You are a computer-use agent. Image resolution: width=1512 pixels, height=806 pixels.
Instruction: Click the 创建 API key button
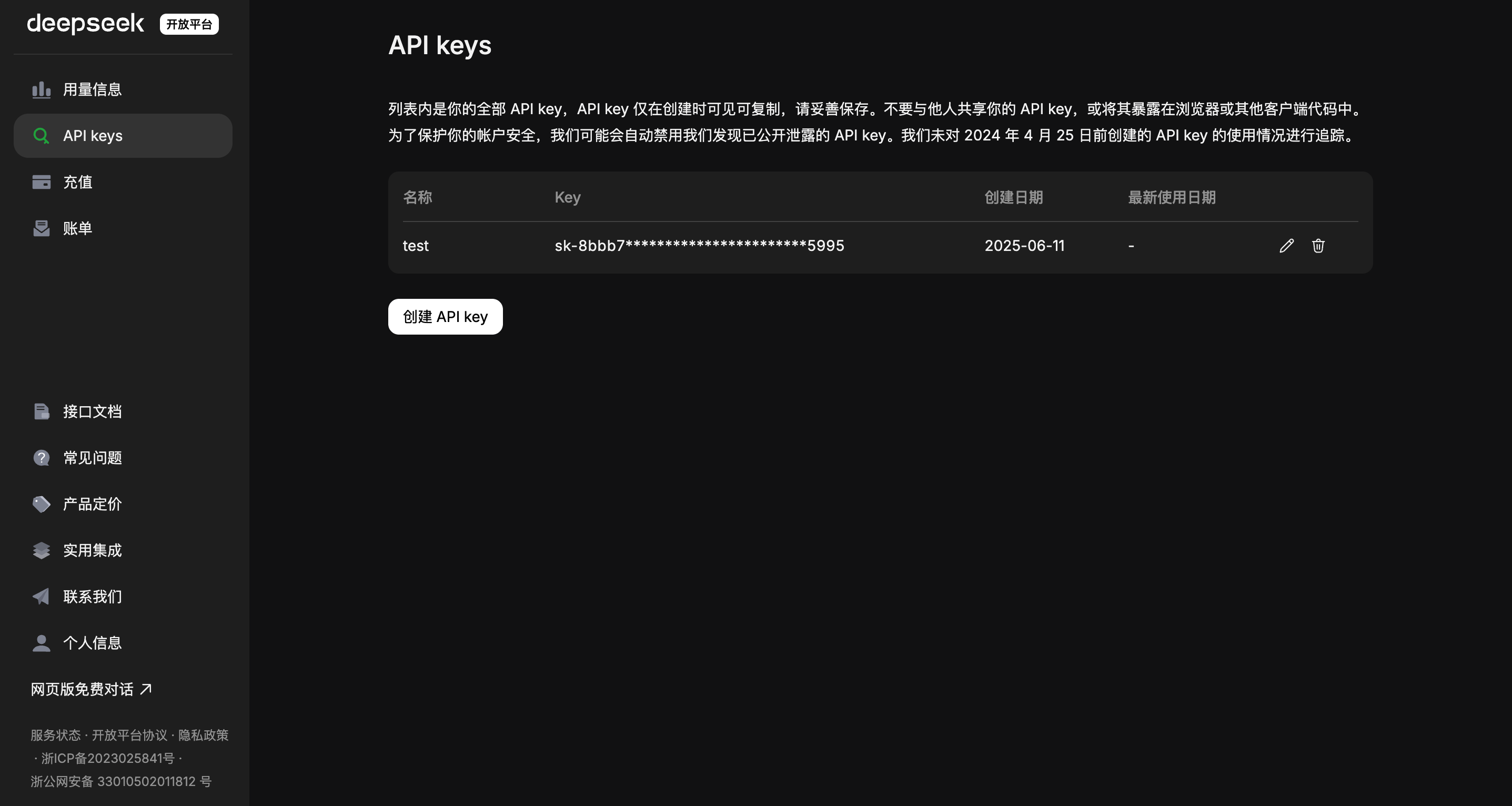(x=445, y=317)
